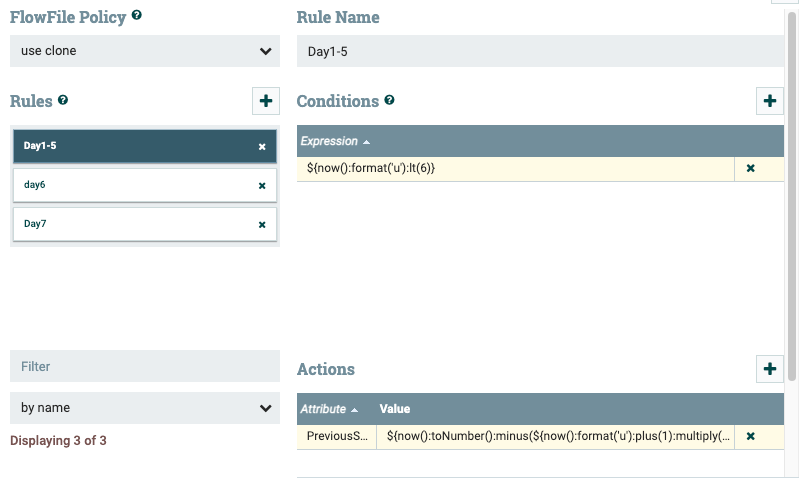Show FlowFile Policy help tooltip
This screenshot has height=483, width=802.
click(x=136, y=16)
